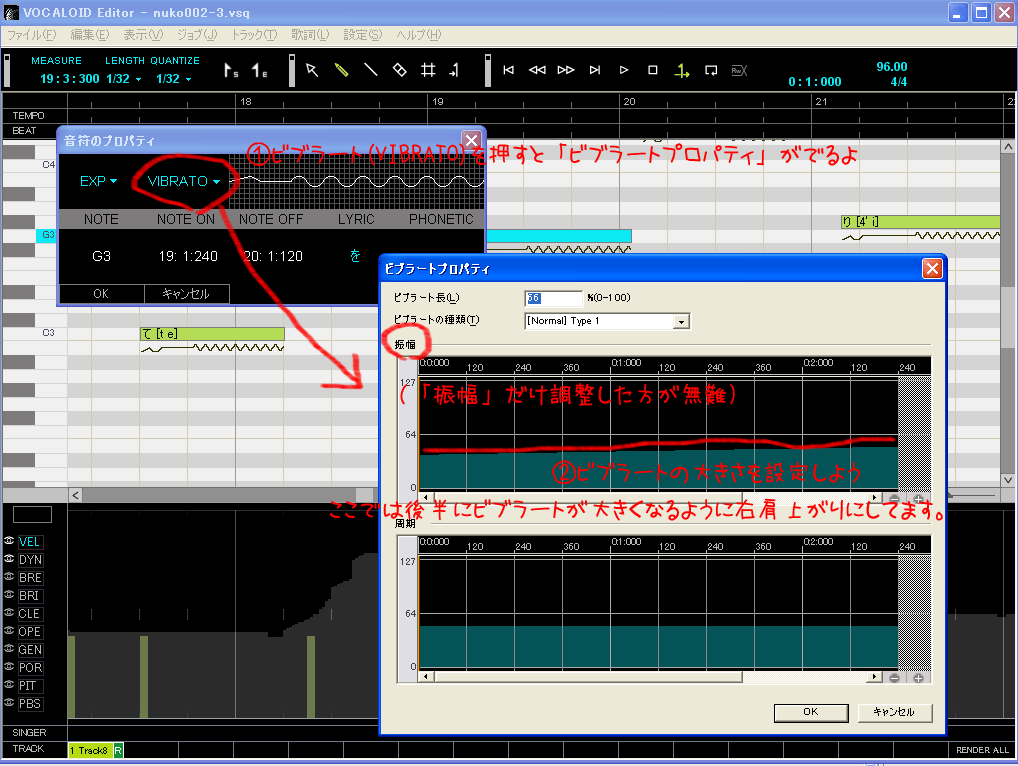Select the line drawing tool
The width and height of the screenshot is (1018, 766).
[x=371, y=70]
